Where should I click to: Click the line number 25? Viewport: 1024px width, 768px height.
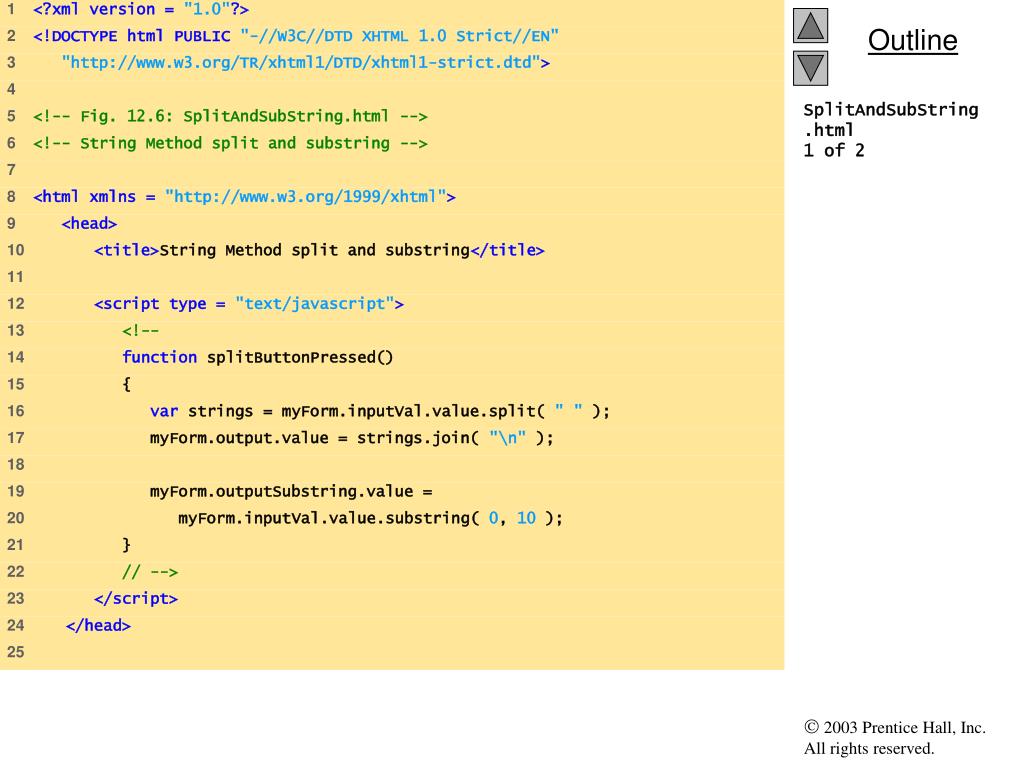16,652
